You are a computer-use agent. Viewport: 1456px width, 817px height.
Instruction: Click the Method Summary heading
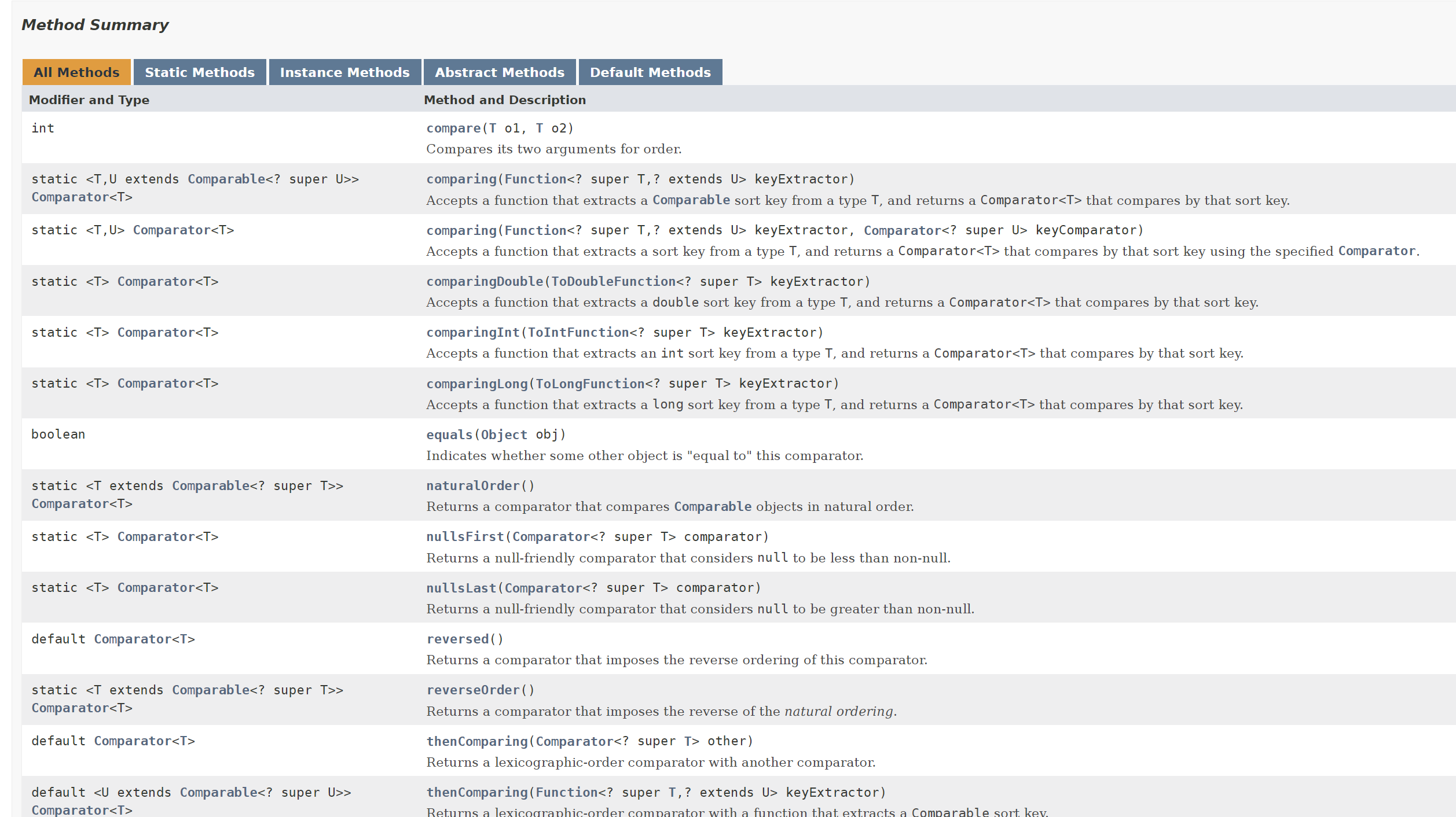95,25
